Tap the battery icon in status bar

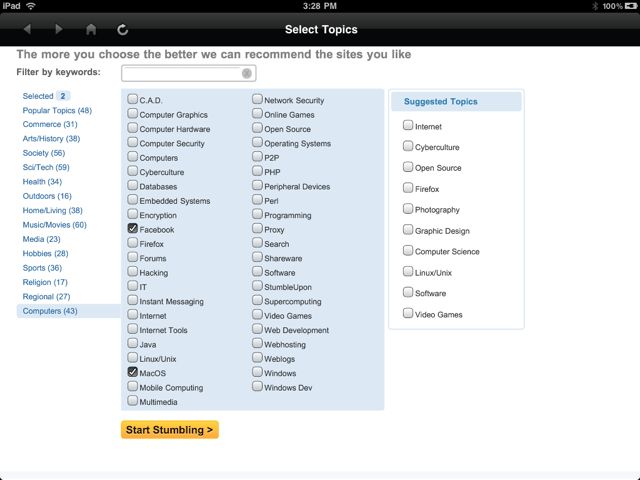point(631,6)
